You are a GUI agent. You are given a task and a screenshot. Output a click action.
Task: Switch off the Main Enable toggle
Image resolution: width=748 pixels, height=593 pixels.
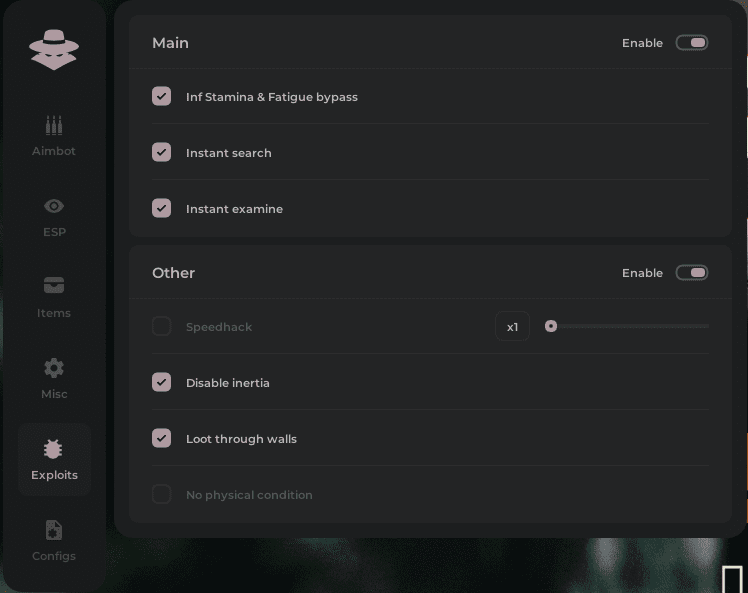point(692,43)
